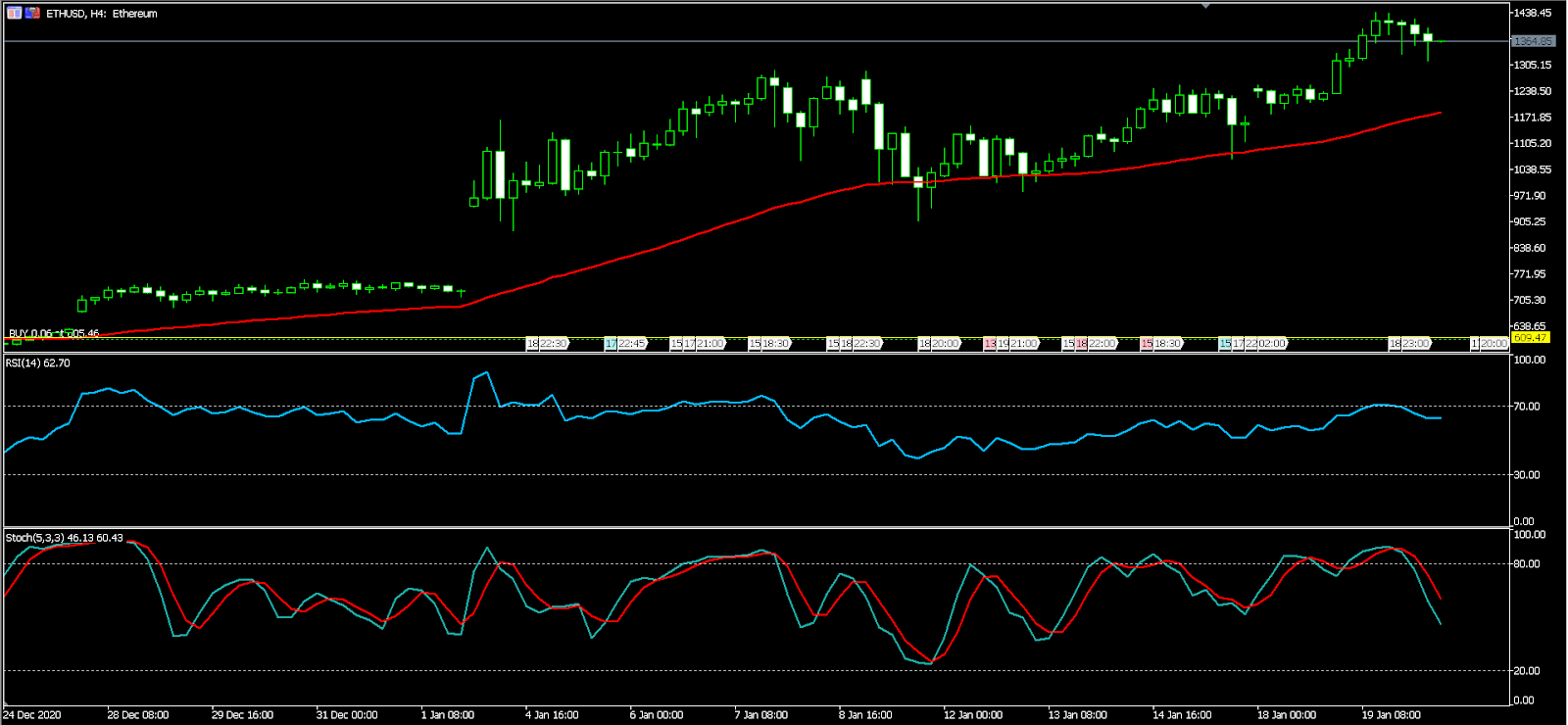1568x725 pixels.
Task: Click the chart shift triangle on top edge
Action: pos(1205,6)
